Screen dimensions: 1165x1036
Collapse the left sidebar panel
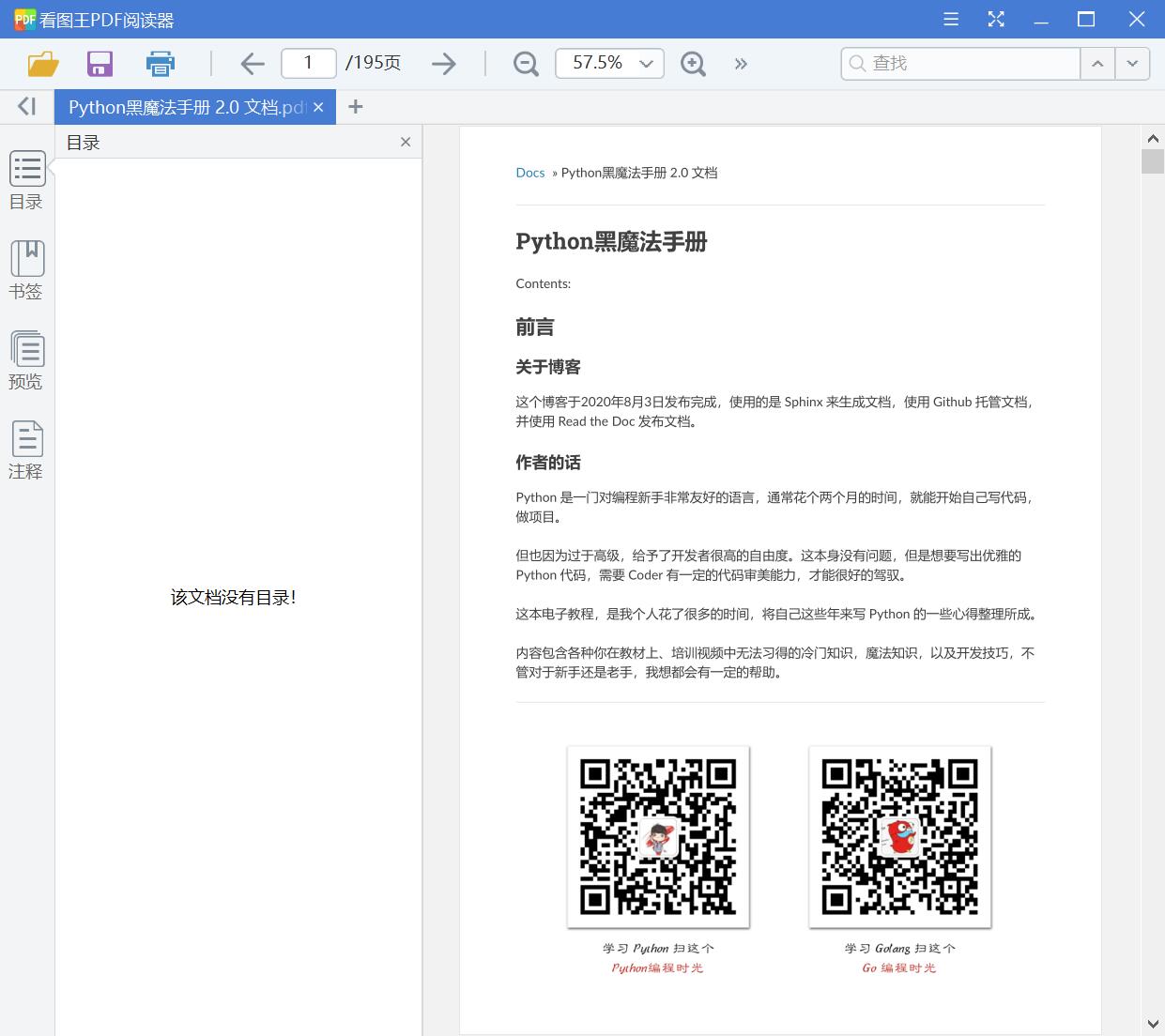25,106
